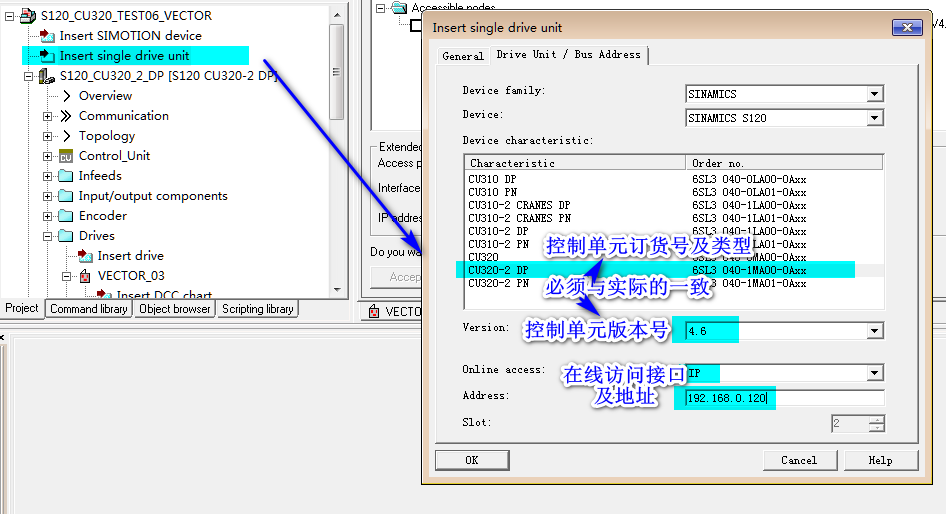
Task: Click the Insert single drive unit icon
Action: pos(47,56)
